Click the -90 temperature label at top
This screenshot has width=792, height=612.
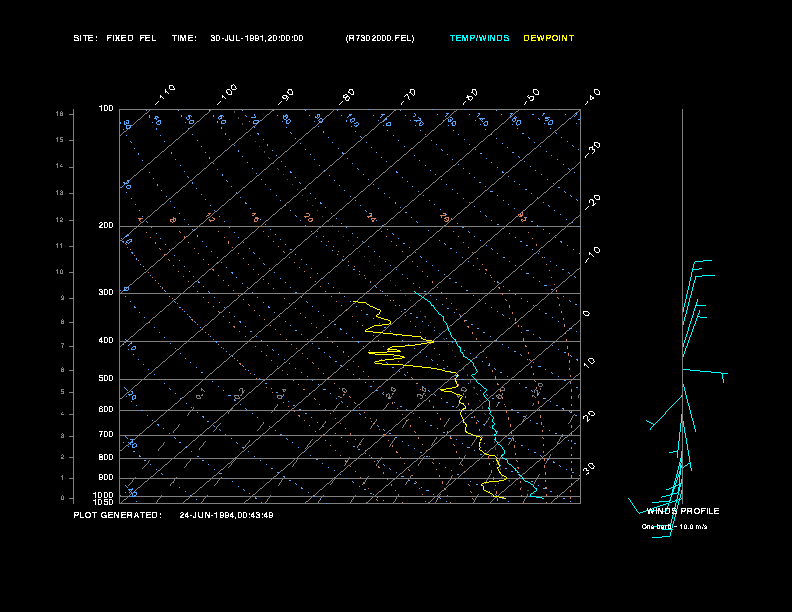tap(286, 97)
